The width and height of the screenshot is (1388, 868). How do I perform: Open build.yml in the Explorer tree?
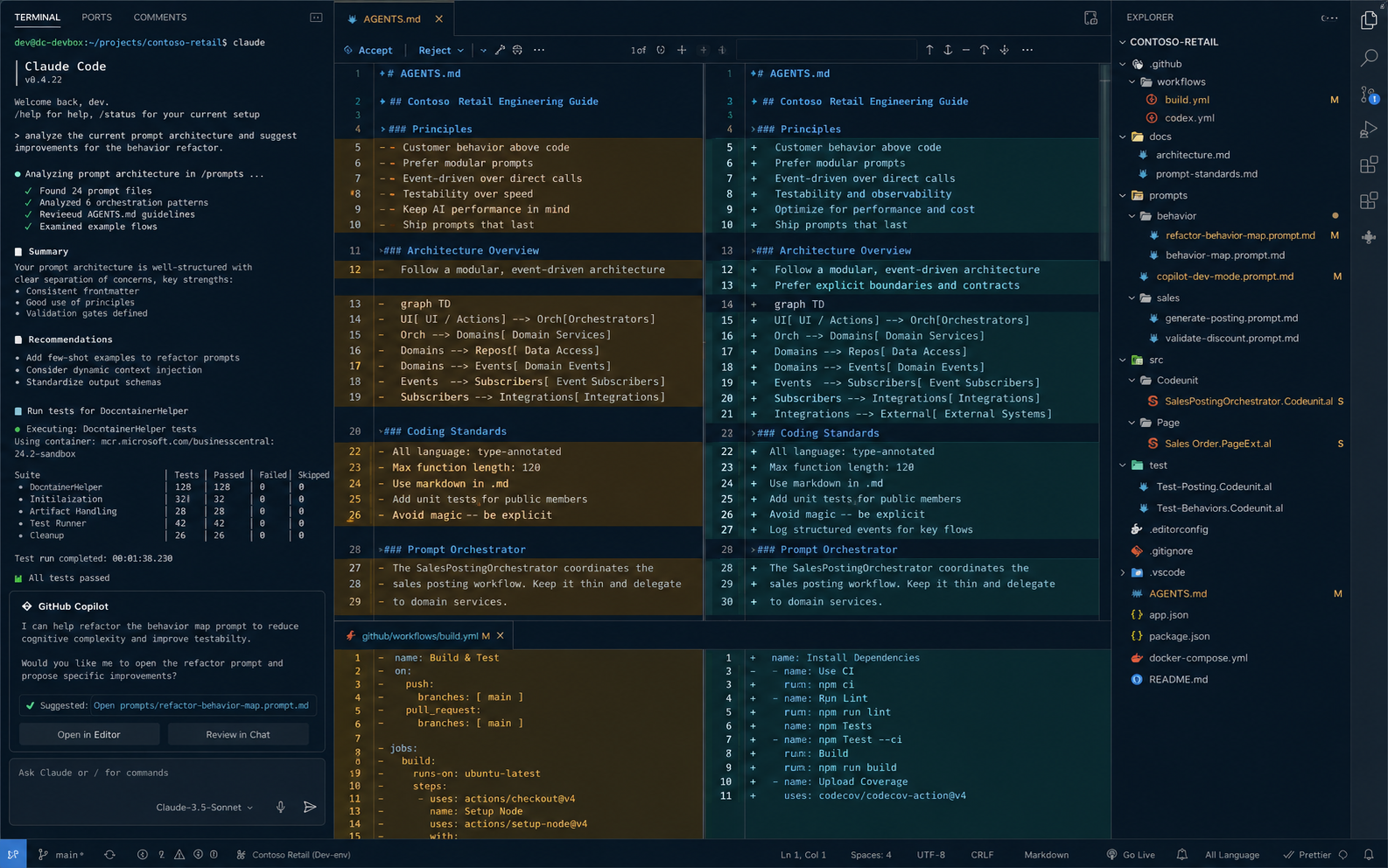click(x=1187, y=100)
